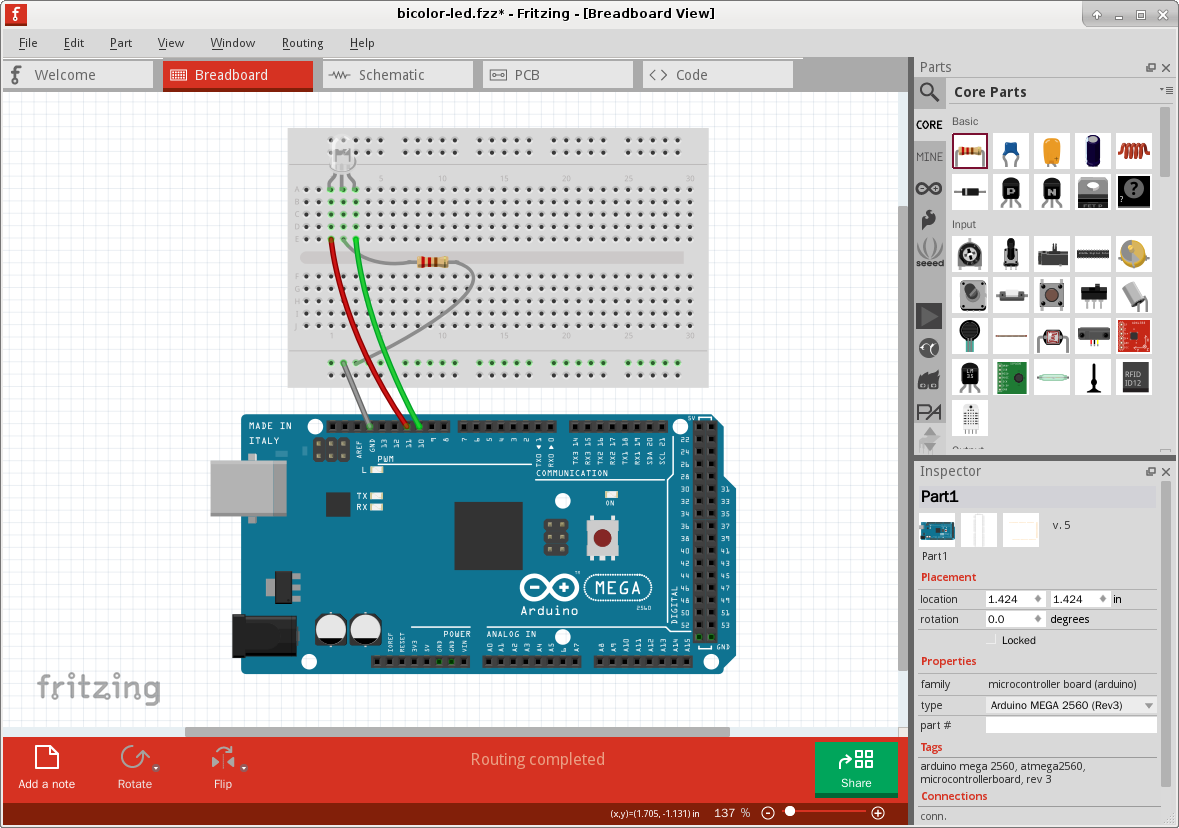
Task: Open the Parts bin options menu
Action: [x=1166, y=90]
